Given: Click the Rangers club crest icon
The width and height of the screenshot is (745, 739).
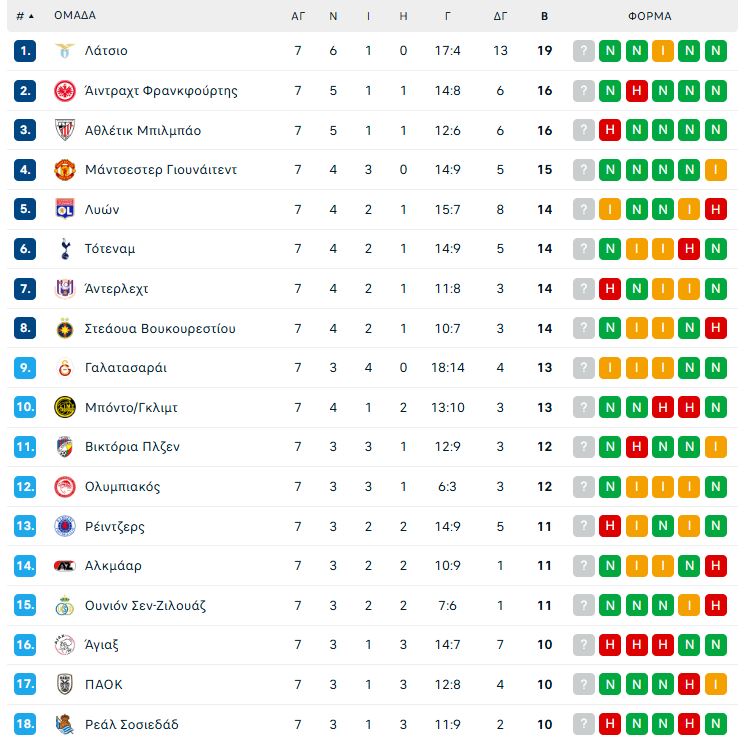Looking at the screenshot, I should pyautogui.click(x=64, y=526).
